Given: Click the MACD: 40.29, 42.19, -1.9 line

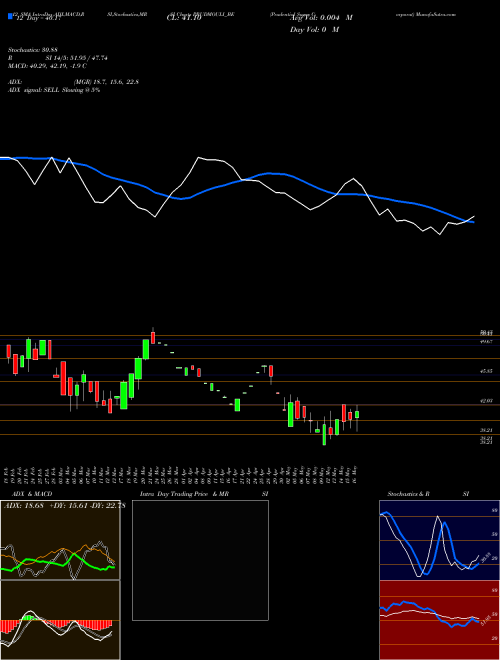Looking at the screenshot, I should pos(47,66).
